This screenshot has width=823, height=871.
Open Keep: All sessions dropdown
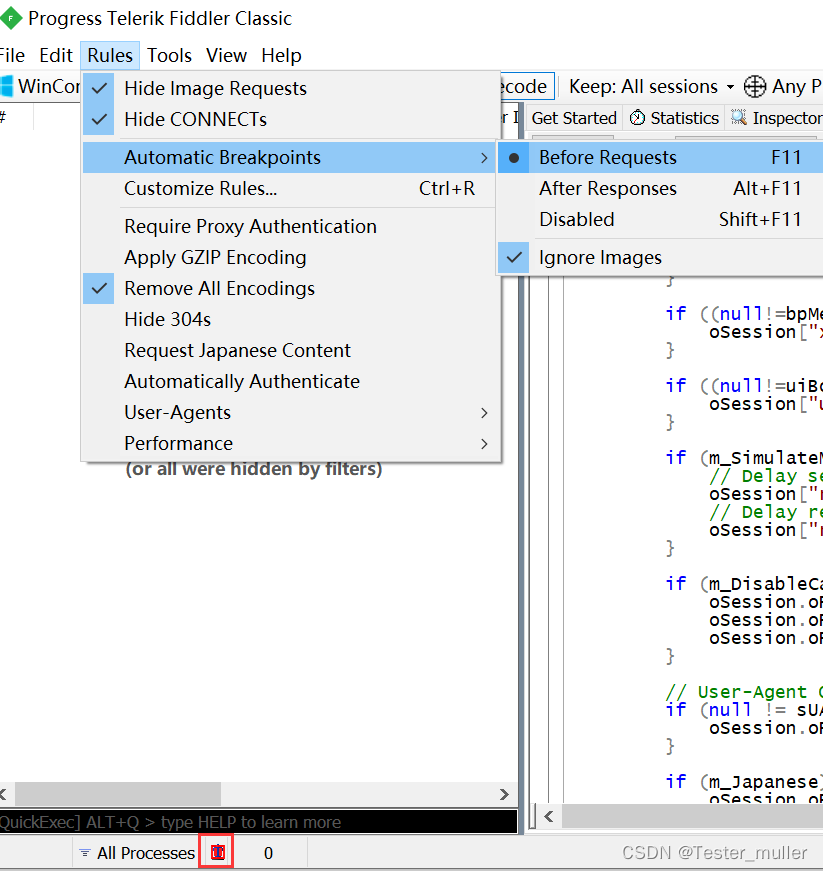pyautogui.click(x=651, y=87)
